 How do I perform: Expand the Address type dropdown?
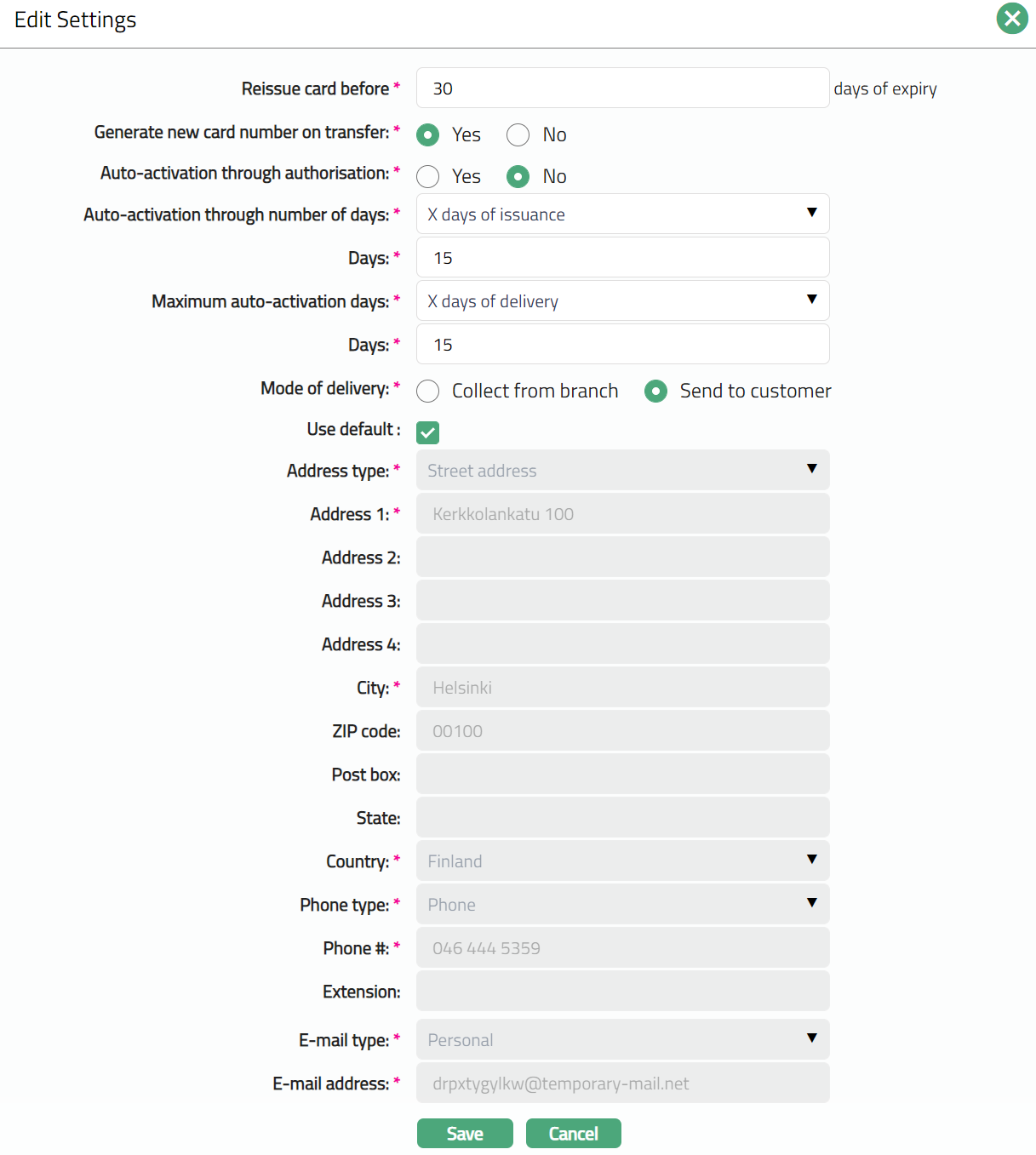(x=622, y=470)
